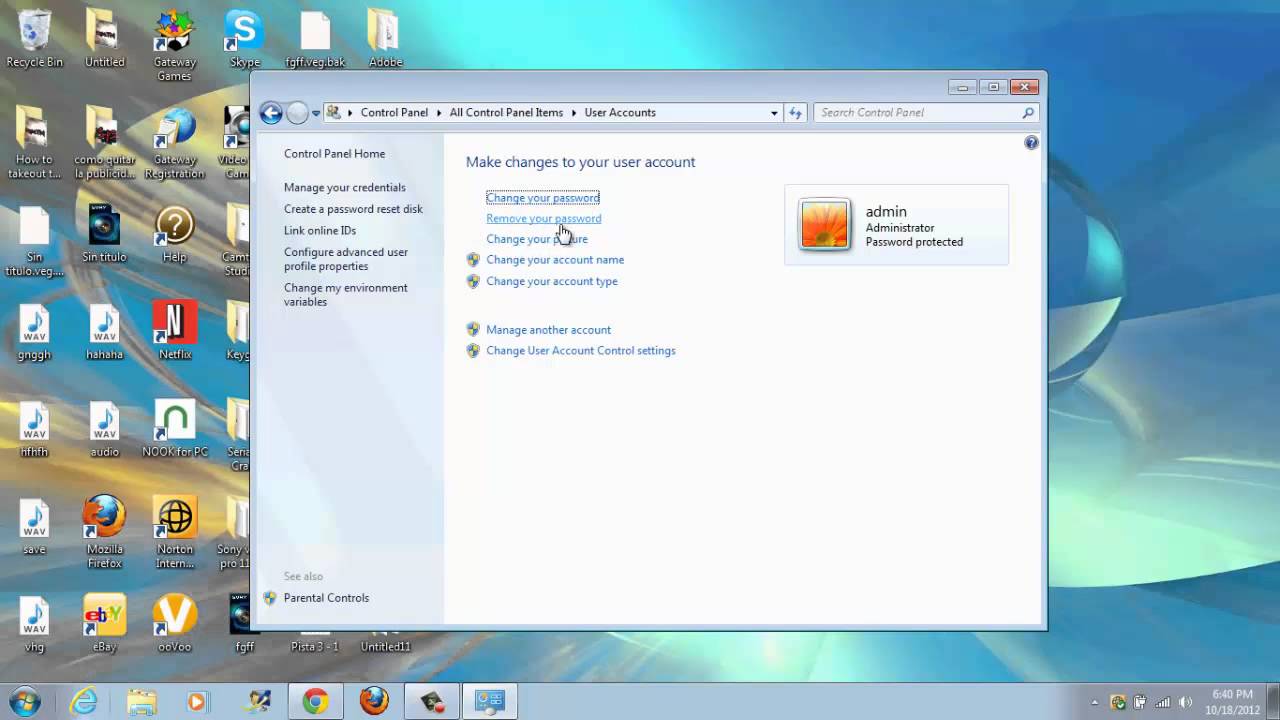Select the fgff.veg.bak file icon
The image size is (1280, 720).
[x=315, y=39]
